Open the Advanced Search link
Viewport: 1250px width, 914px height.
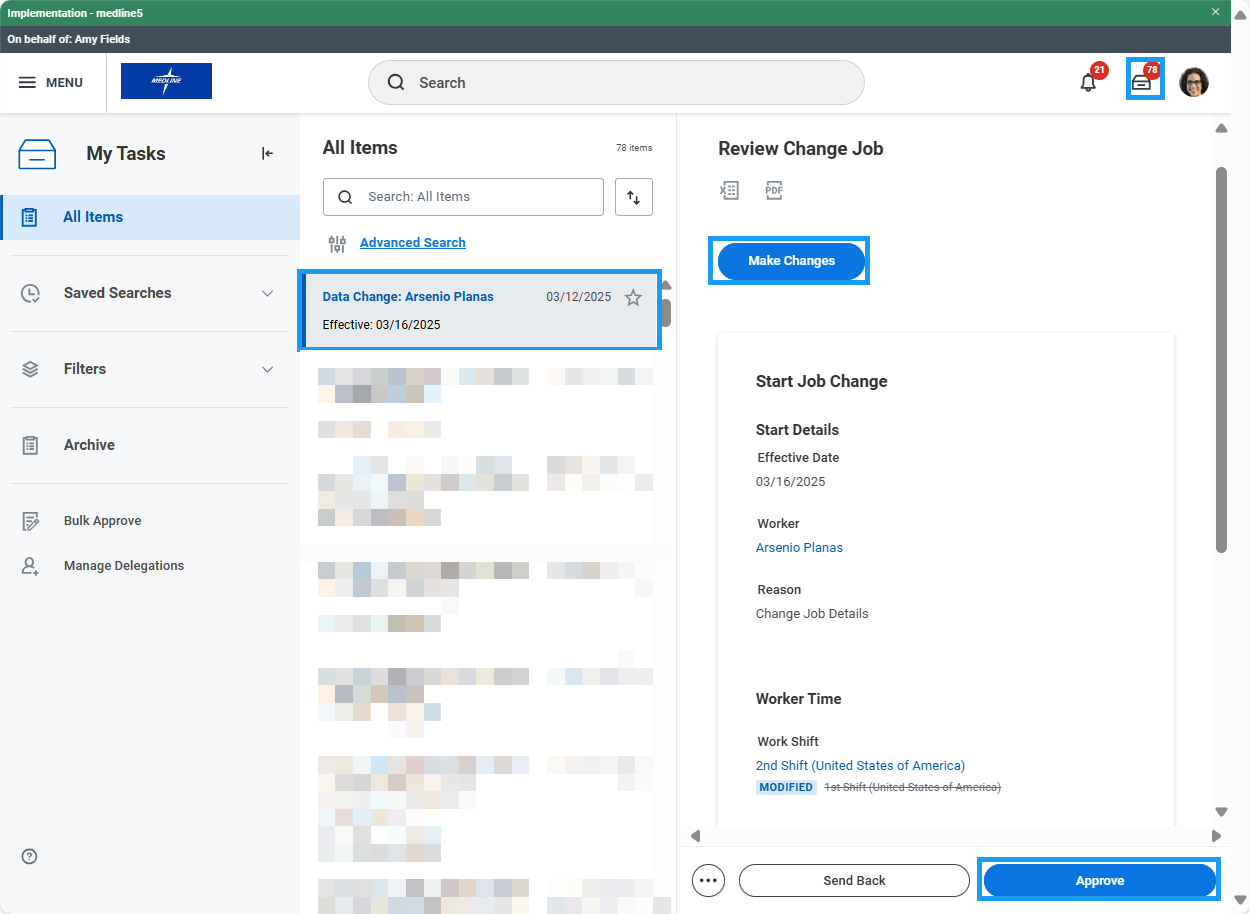tap(412, 242)
